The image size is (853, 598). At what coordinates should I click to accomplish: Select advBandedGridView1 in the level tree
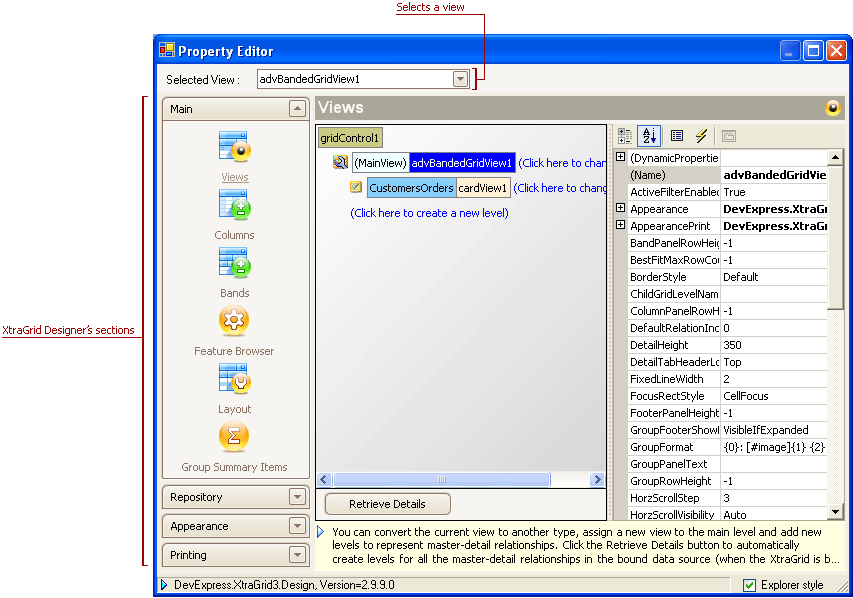pos(461,163)
